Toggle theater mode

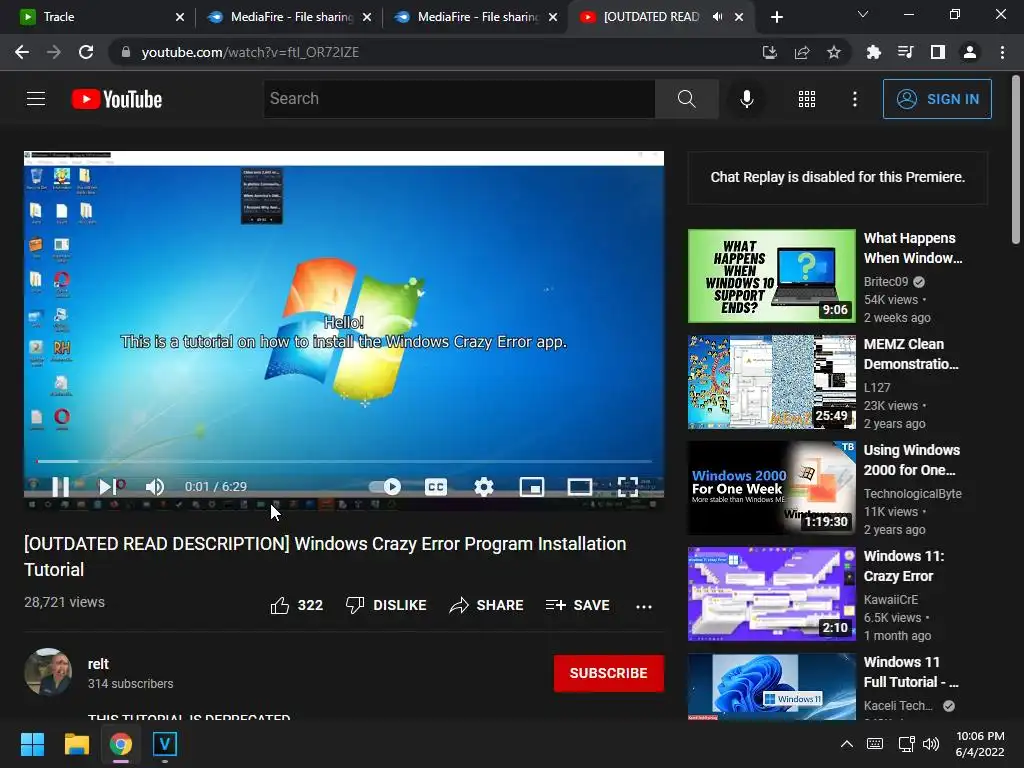tap(579, 487)
